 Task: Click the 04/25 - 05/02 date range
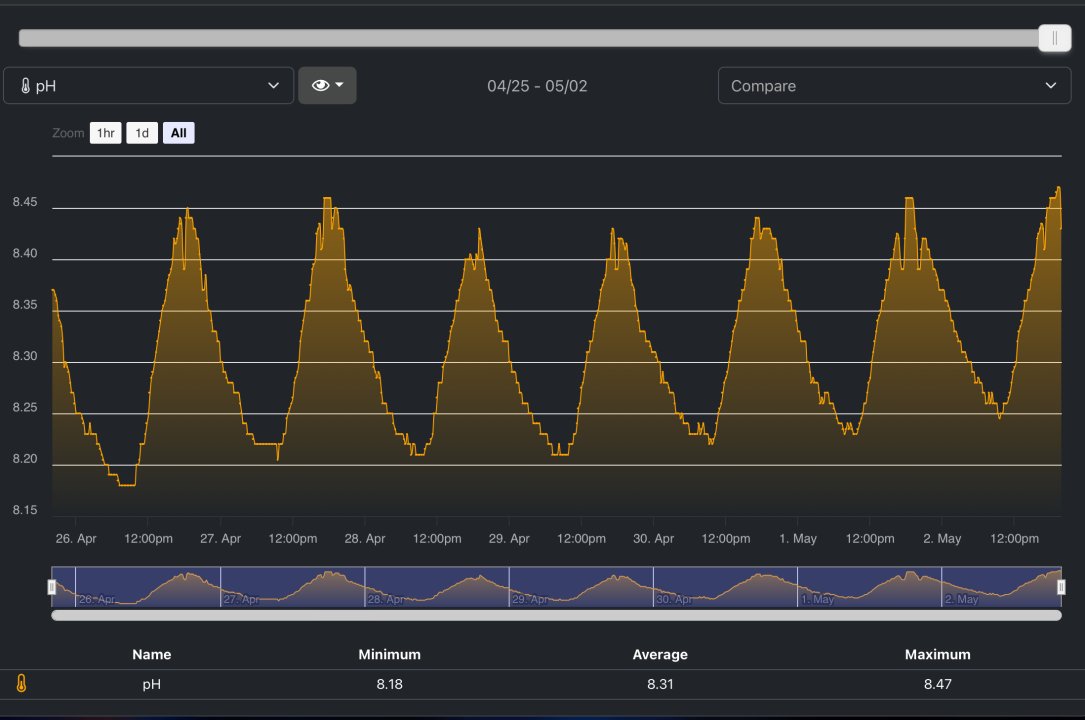click(537, 86)
